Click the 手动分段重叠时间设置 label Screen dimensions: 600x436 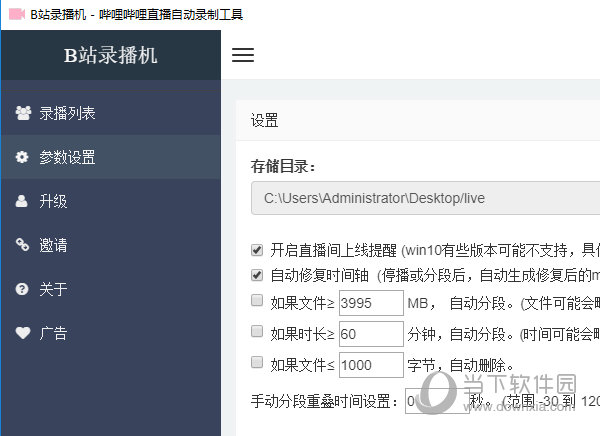(x=324, y=401)
